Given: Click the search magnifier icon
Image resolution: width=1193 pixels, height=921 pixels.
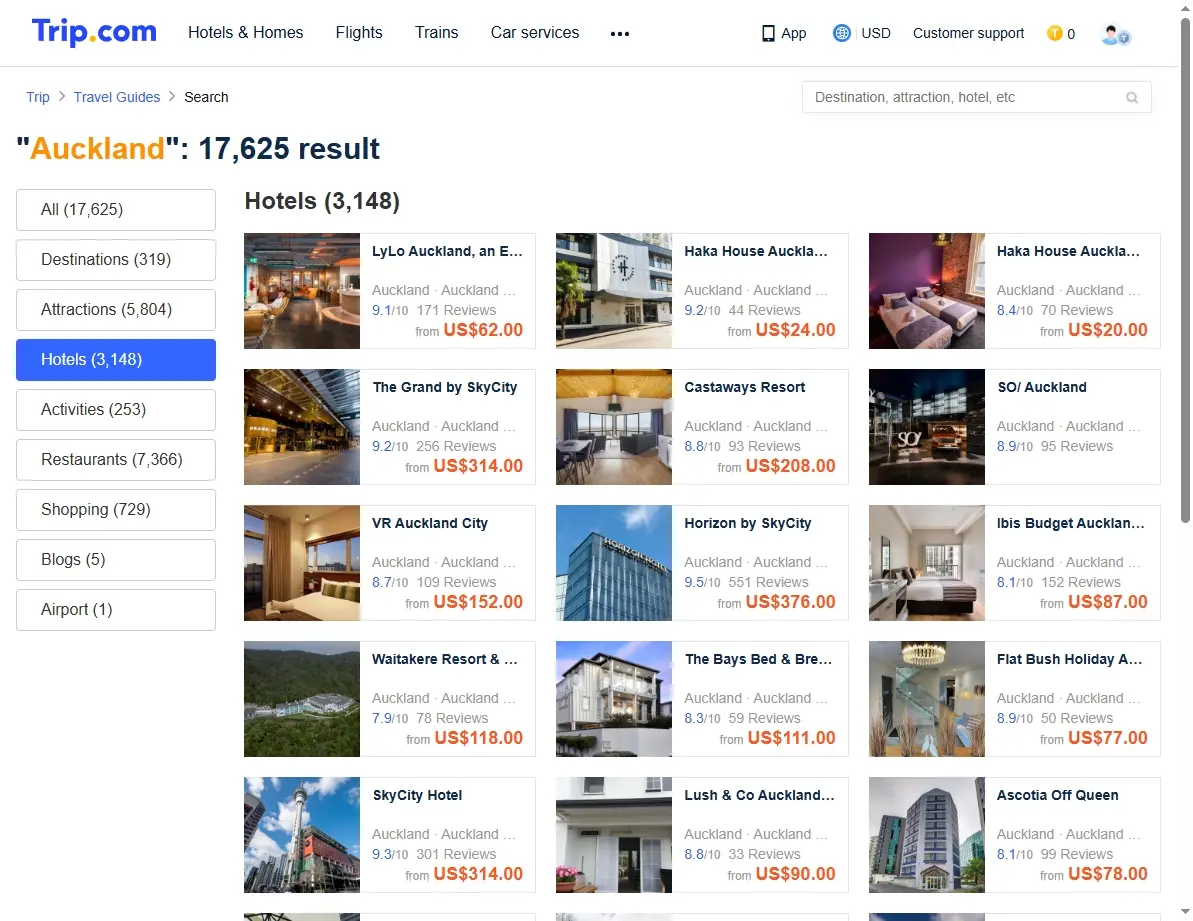Looking at the screenshot, I should tap(1132, 97).
